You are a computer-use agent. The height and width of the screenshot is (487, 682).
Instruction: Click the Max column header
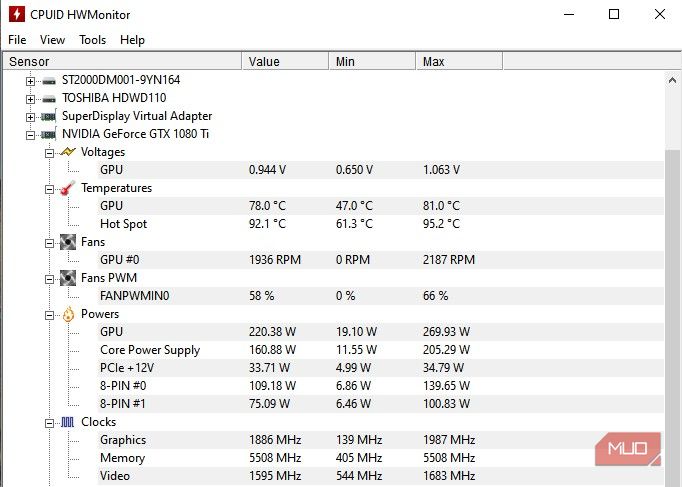coord(458,61)
